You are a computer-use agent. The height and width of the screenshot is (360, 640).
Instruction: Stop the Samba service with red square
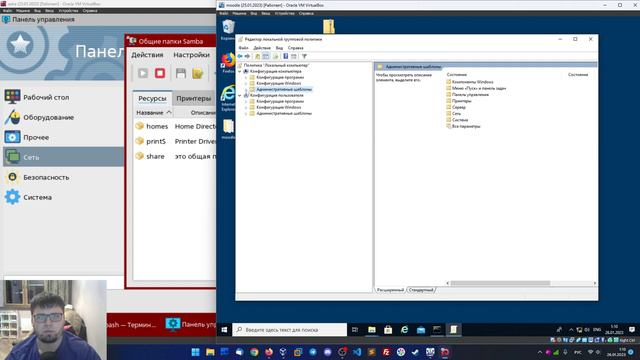point(160,73)
